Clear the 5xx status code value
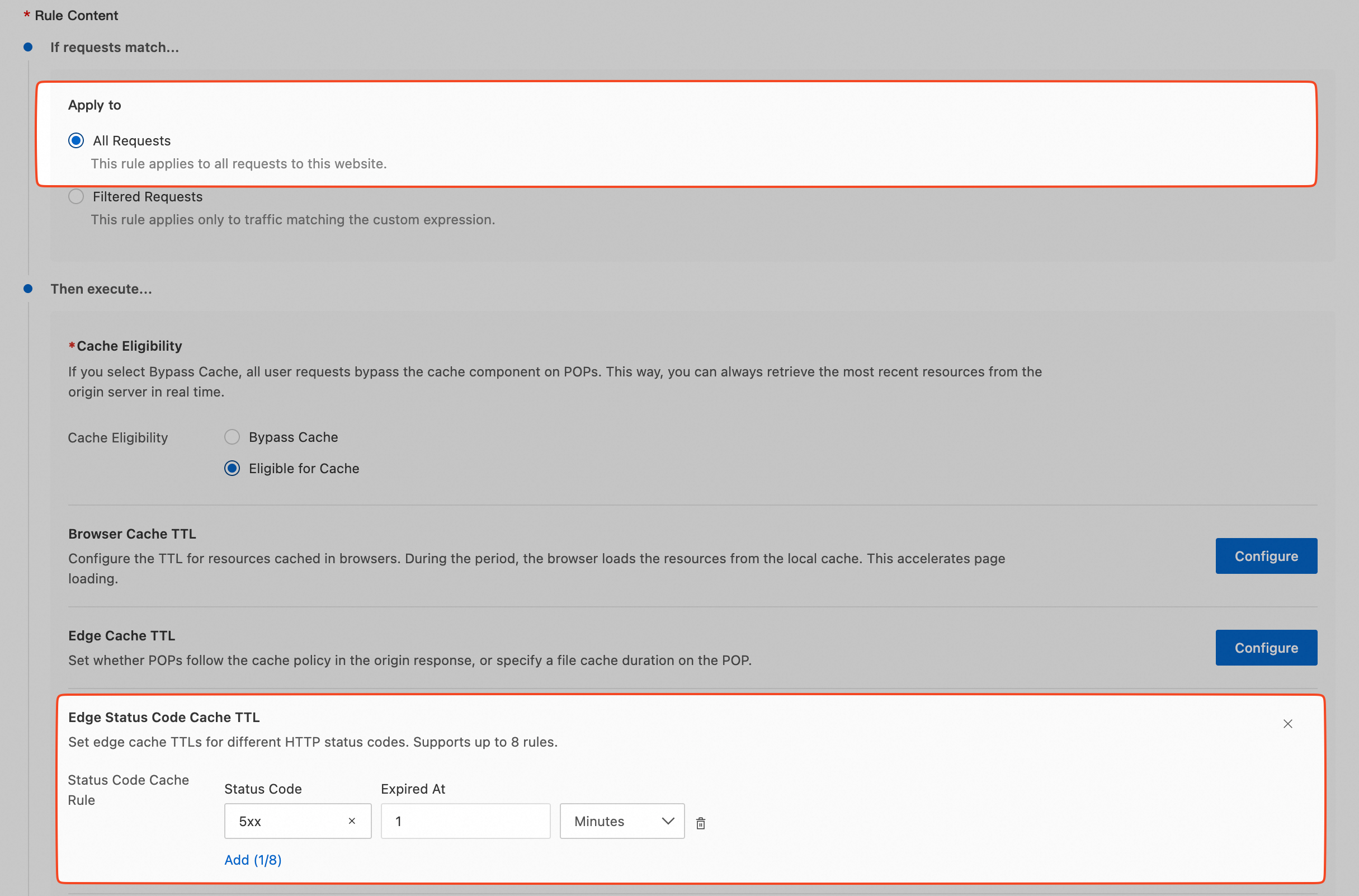1359x896 pixels. pyautogui.click(x=352, y=821)
